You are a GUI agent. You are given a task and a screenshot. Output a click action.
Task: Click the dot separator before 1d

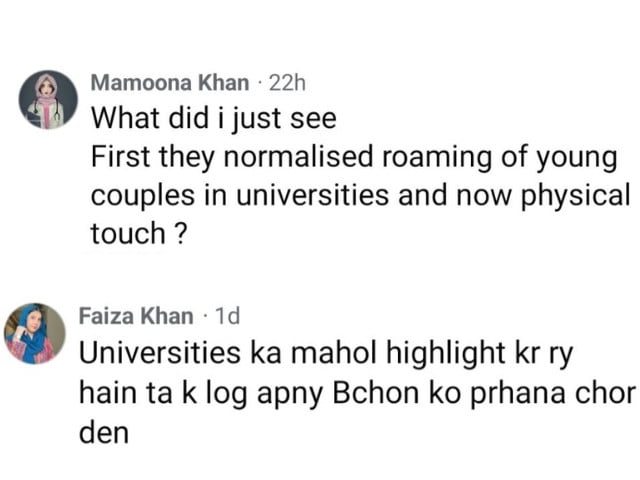[x=205, y=317]
